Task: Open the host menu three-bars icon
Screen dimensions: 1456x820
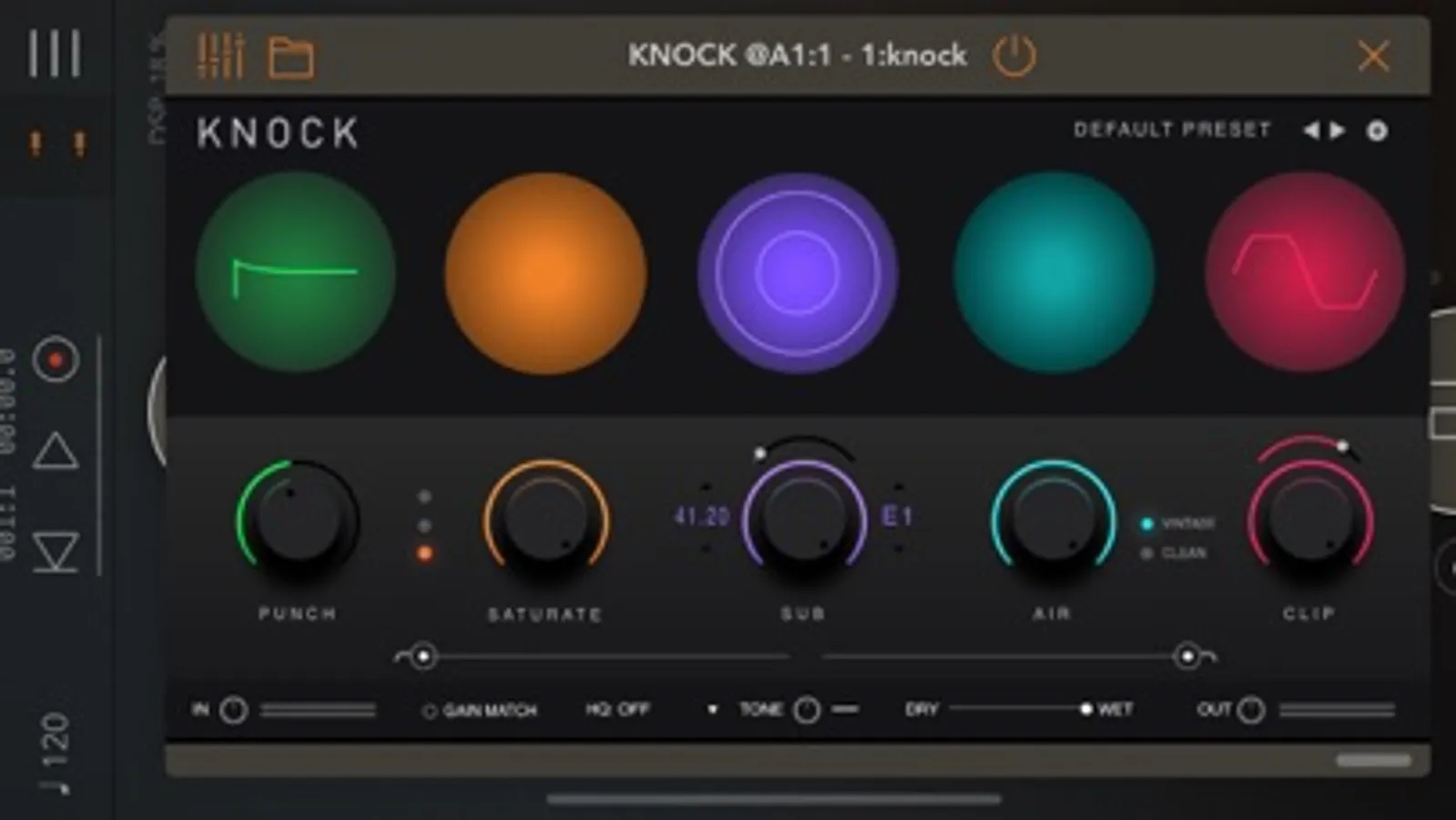Action: [x=54, y=54]
